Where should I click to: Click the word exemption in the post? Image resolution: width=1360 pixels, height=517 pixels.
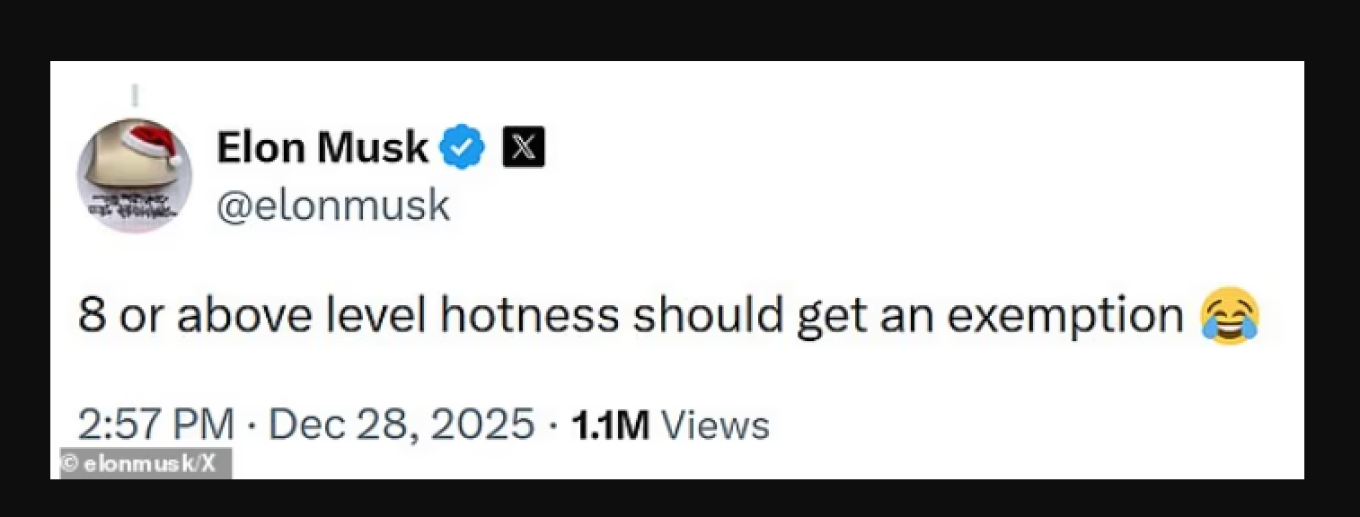[x=1065, y=316]
